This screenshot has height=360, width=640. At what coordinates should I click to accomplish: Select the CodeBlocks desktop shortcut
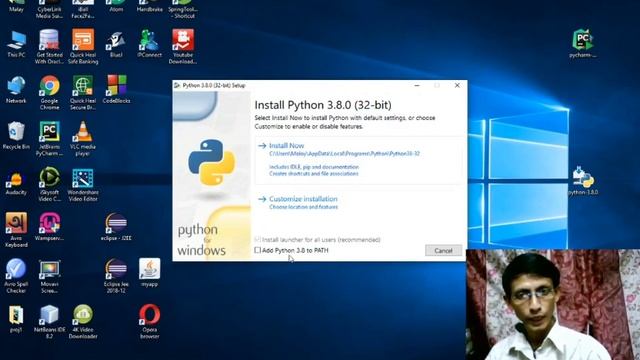116,89
